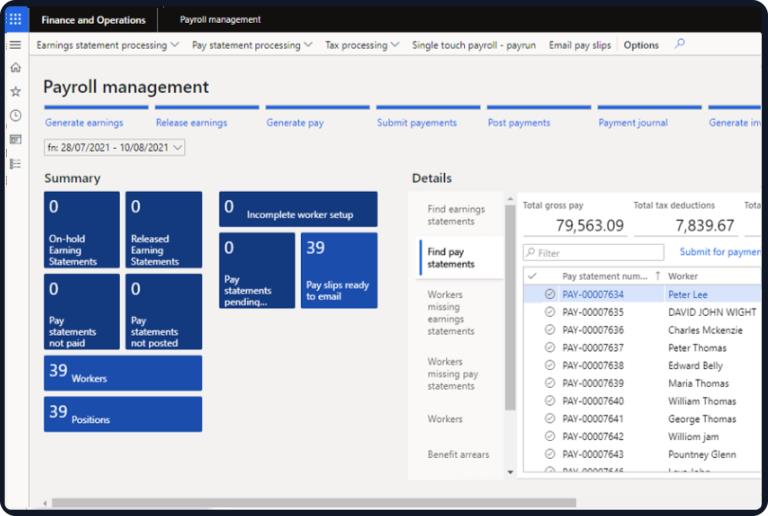Screen dimensions: 768x516
Task: Expand Earnings statement processing menu
Action: tap(107, 45)
